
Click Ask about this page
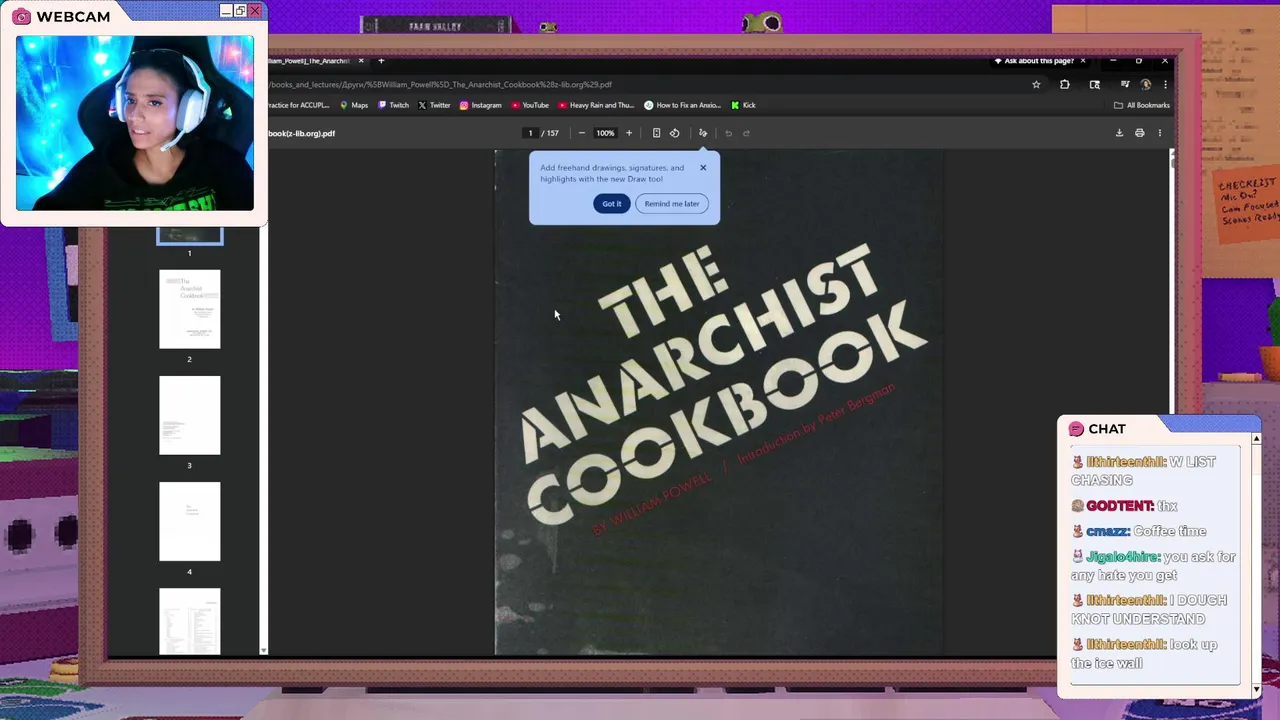click(1034, 61)
